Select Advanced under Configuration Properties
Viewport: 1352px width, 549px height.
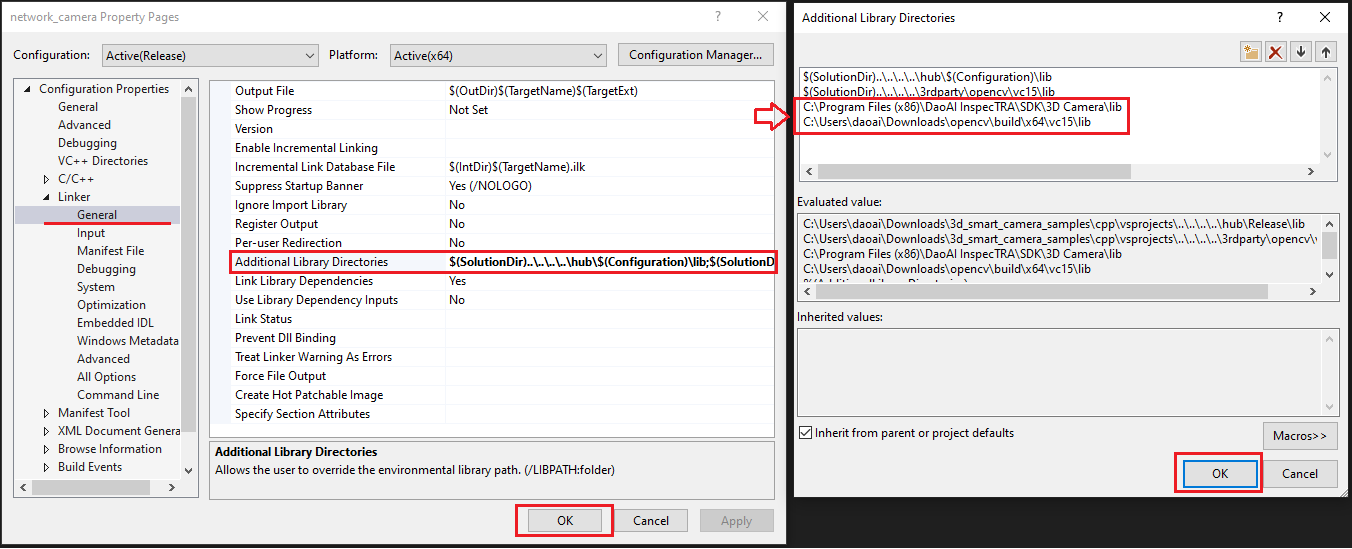click(84, 125)
